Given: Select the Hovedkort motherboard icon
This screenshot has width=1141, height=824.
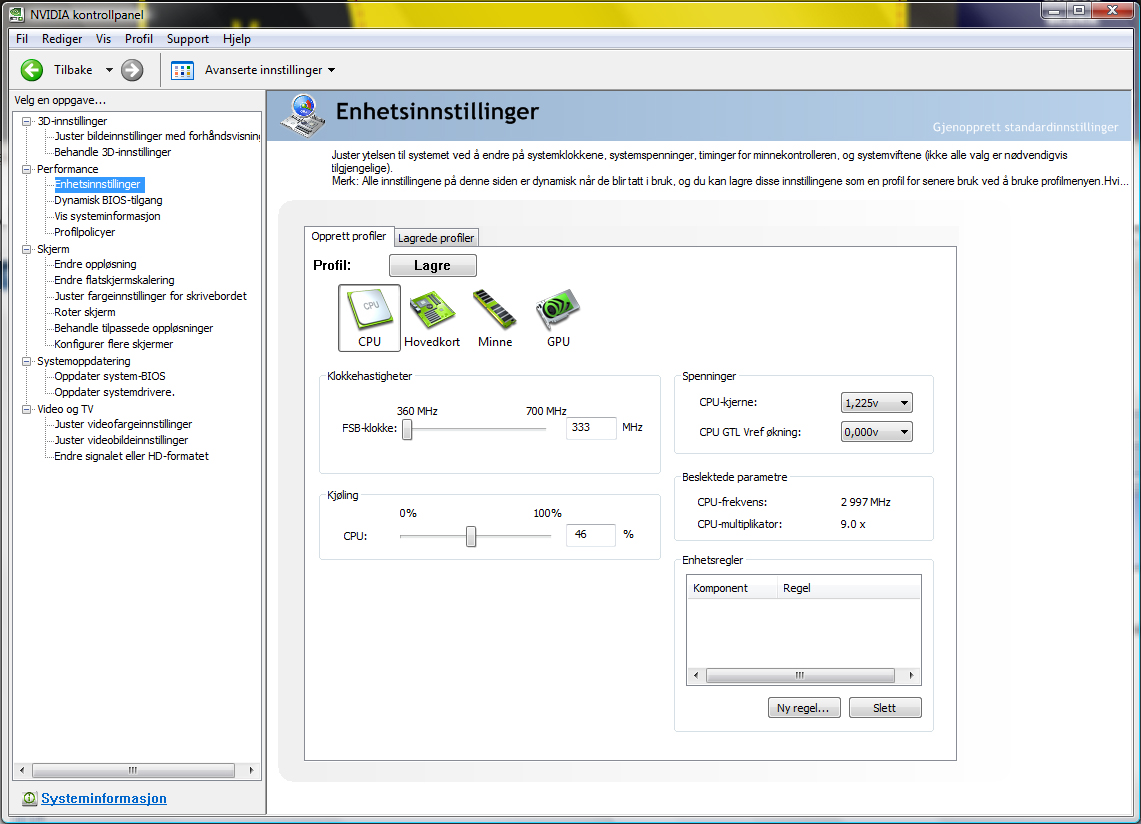Looking at the screenshot, I should 432,317.
